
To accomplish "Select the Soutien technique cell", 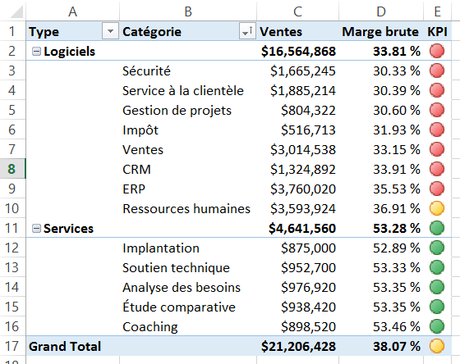I will pos(188,268).
